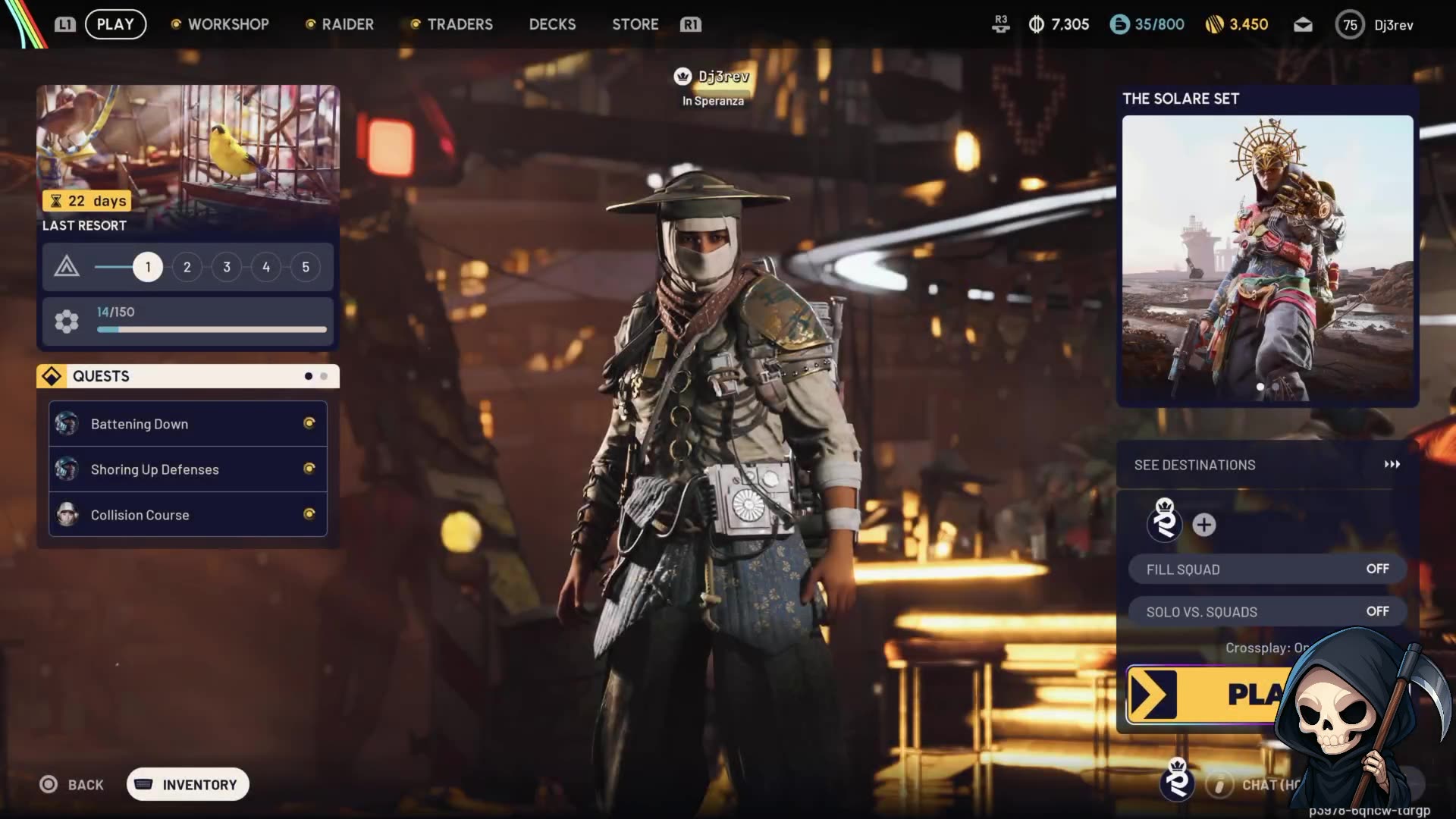Open the INVENTORY button
The image size is (1456, 819).
tap(188, 784)
